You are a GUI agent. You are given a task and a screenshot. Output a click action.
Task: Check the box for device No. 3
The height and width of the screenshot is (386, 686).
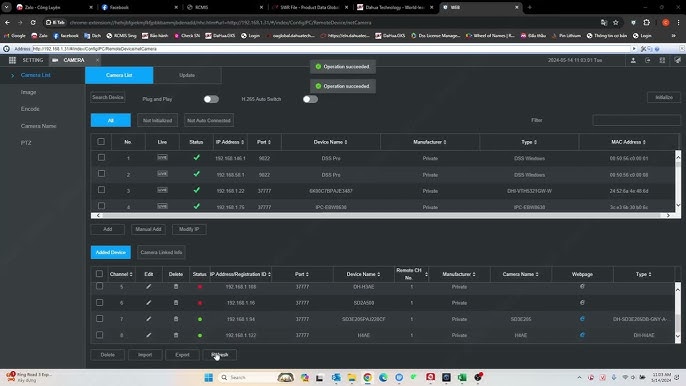[101, 190]
